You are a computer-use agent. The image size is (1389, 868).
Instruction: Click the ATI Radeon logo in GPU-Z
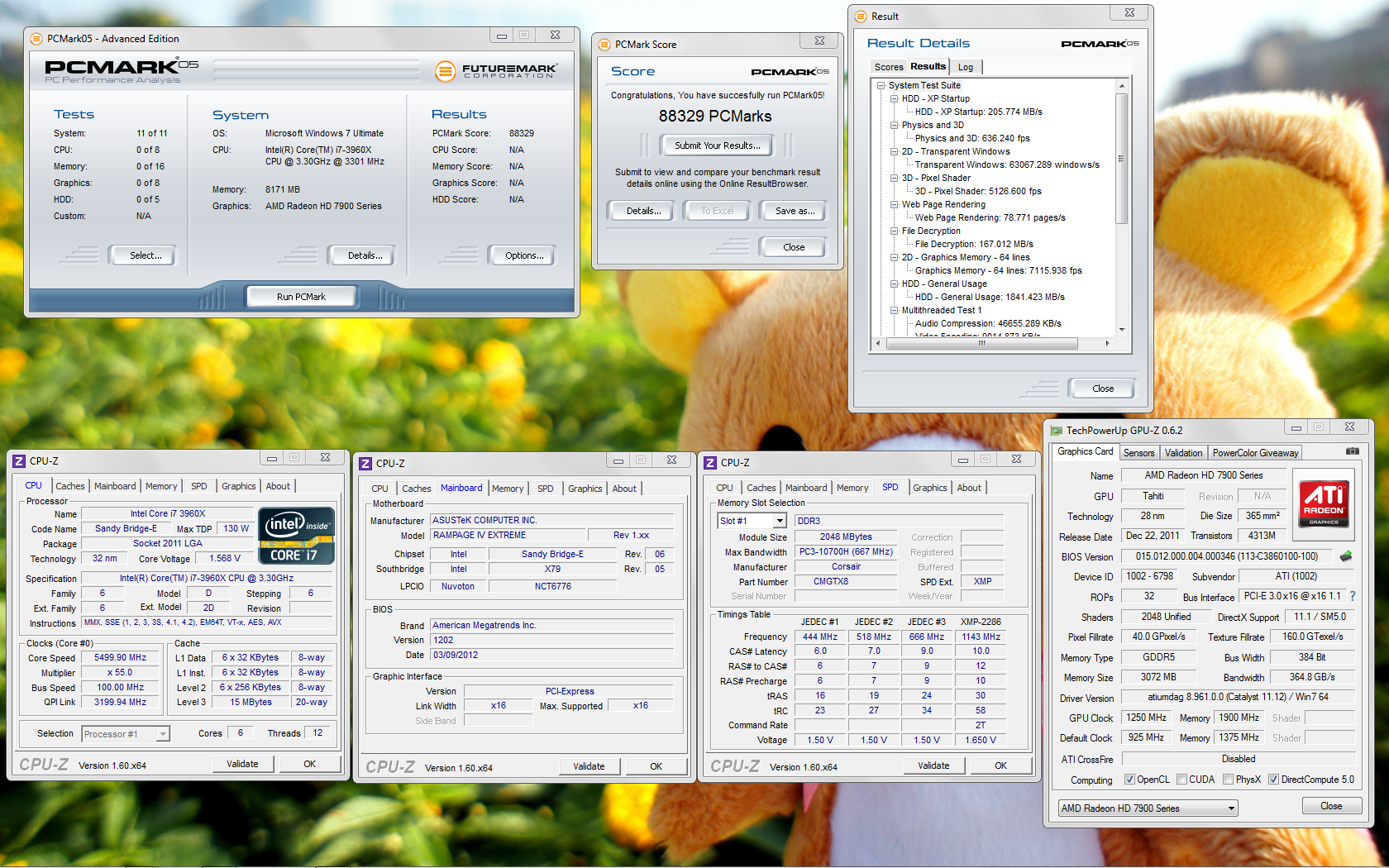[x=1324, y=503]
